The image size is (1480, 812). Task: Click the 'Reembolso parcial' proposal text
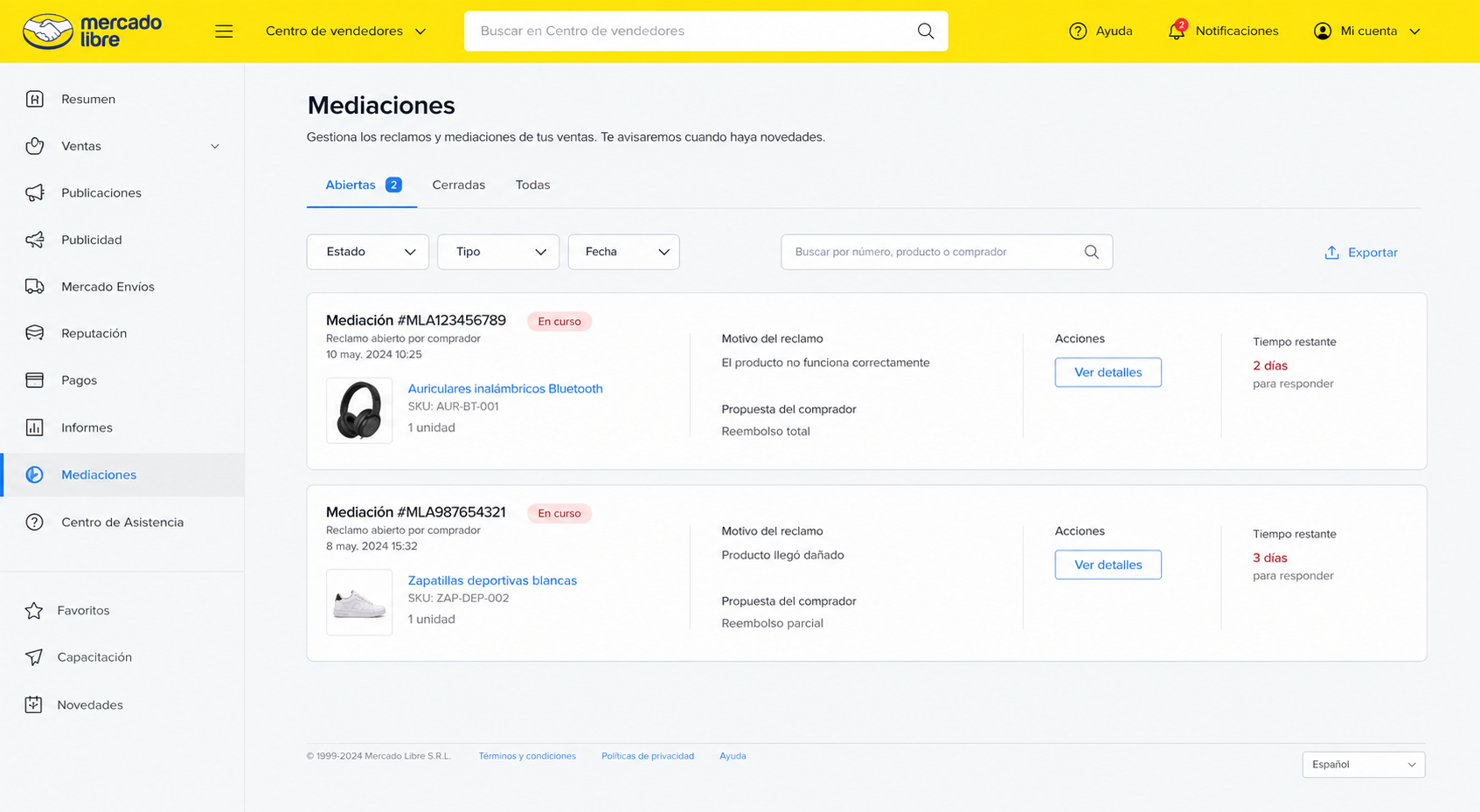pos(773,623)
